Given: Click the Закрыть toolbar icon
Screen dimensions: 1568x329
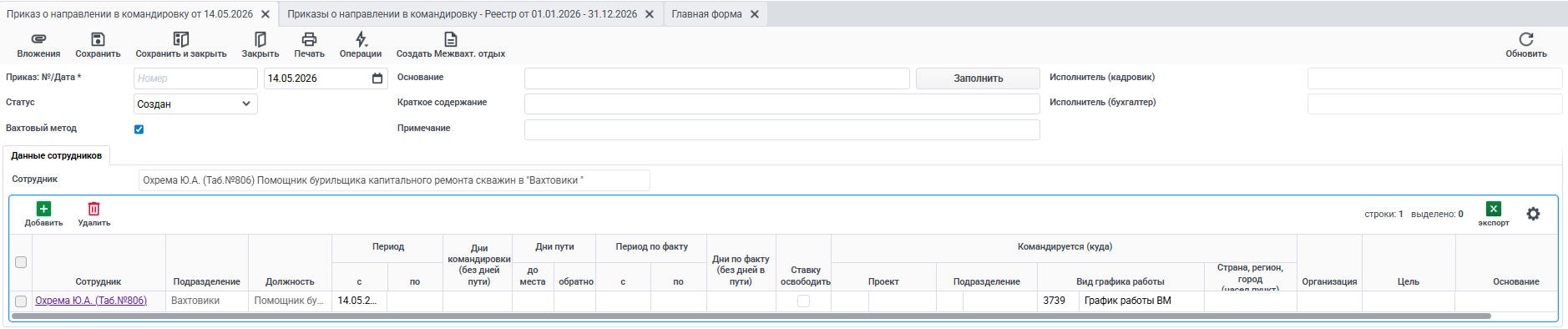Looking at the screenshot, I should click(x=260, y=39).
